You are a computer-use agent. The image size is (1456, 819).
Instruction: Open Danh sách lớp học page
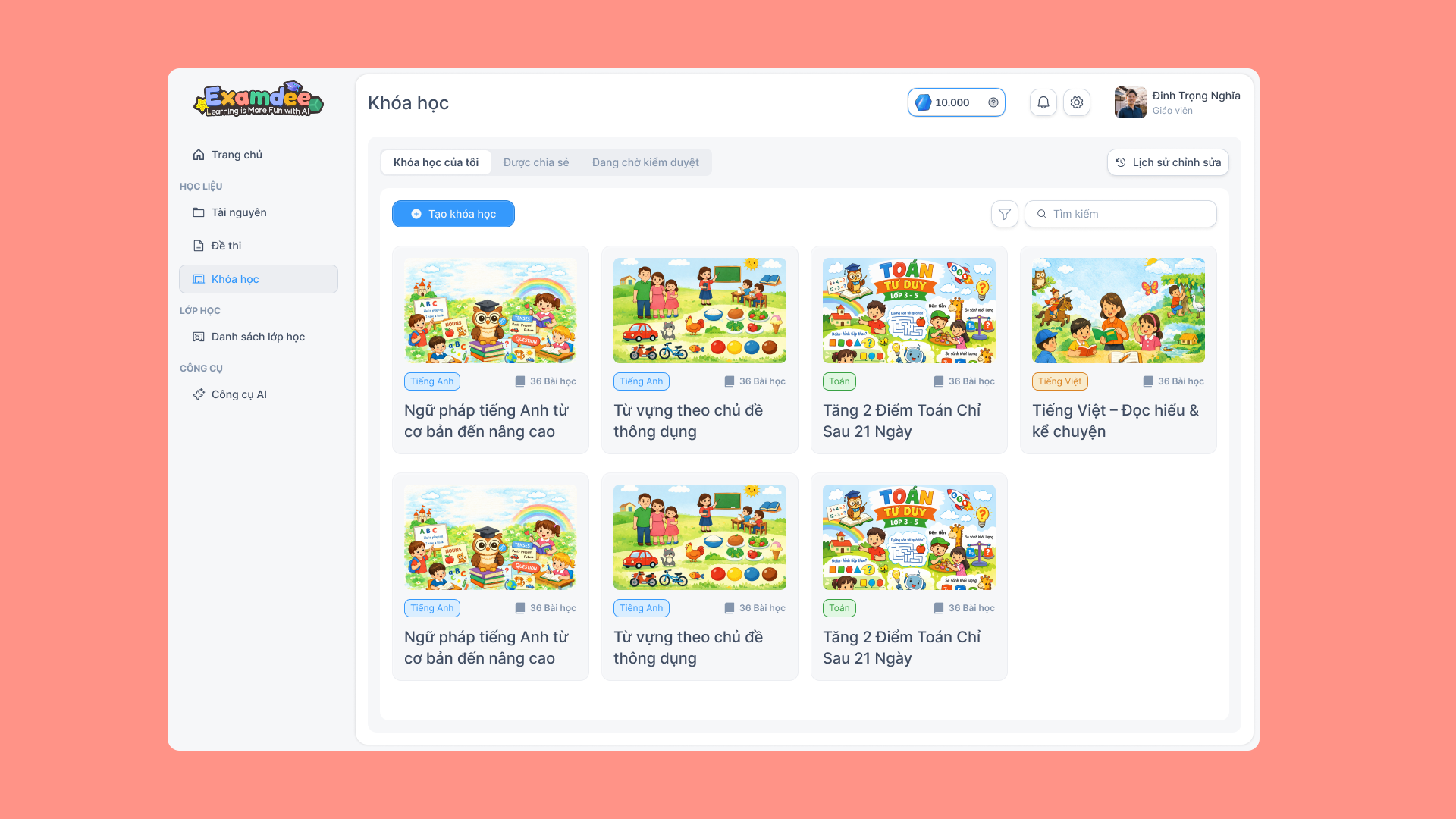(x=259, y=337)
